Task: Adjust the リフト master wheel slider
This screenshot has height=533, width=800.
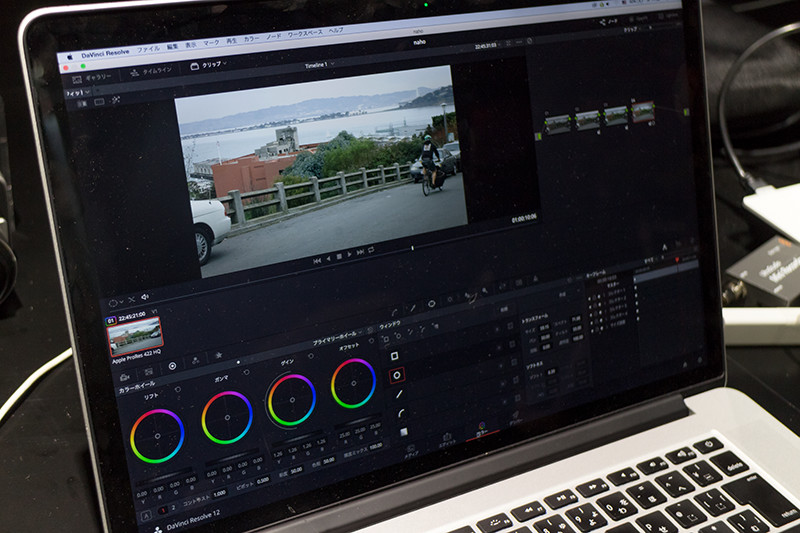Action: point(165,476)
